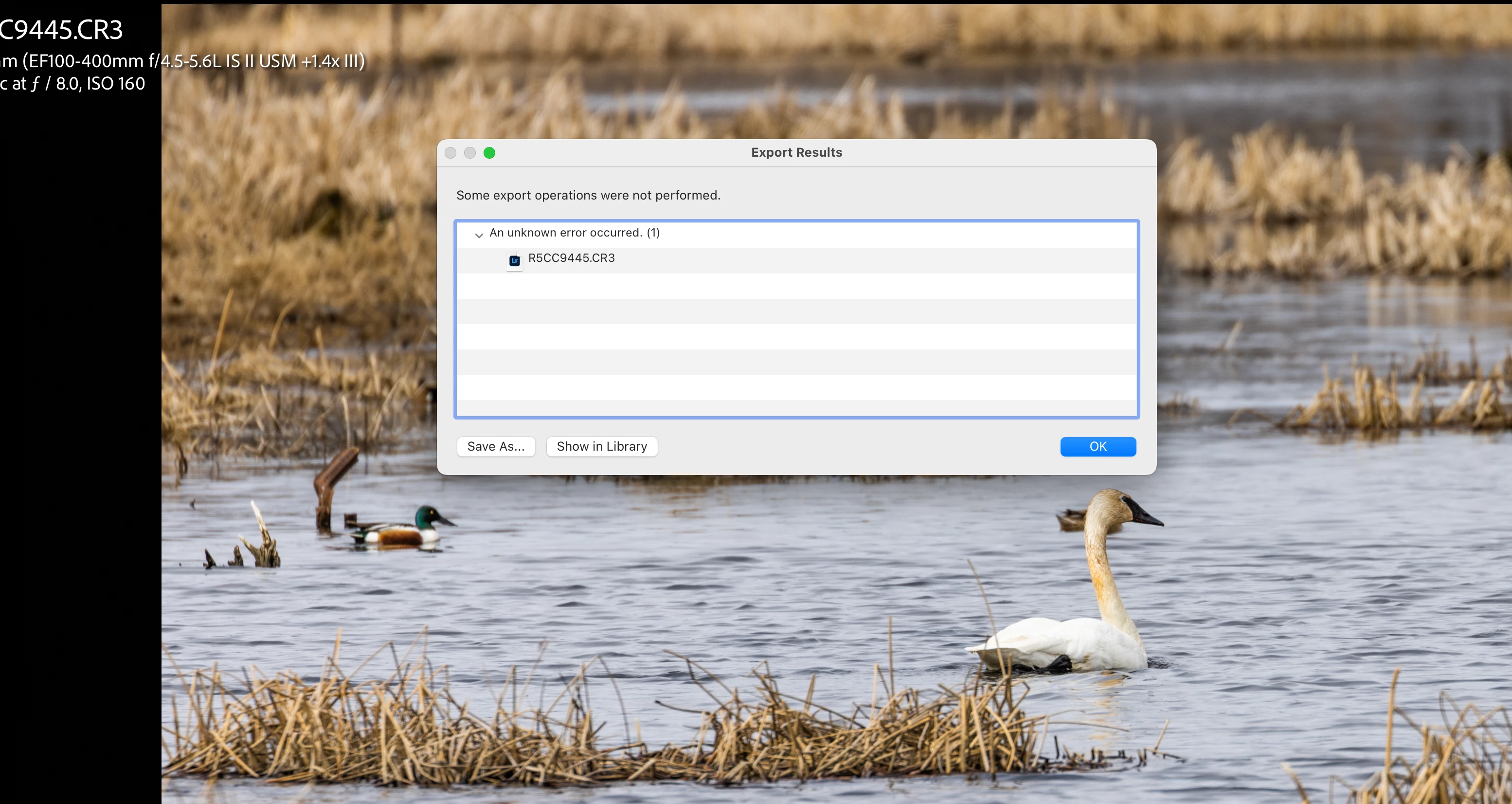Click the green zoom window button
The height and width of the screenshot is (804, 1512).
[x=489, y=153]
